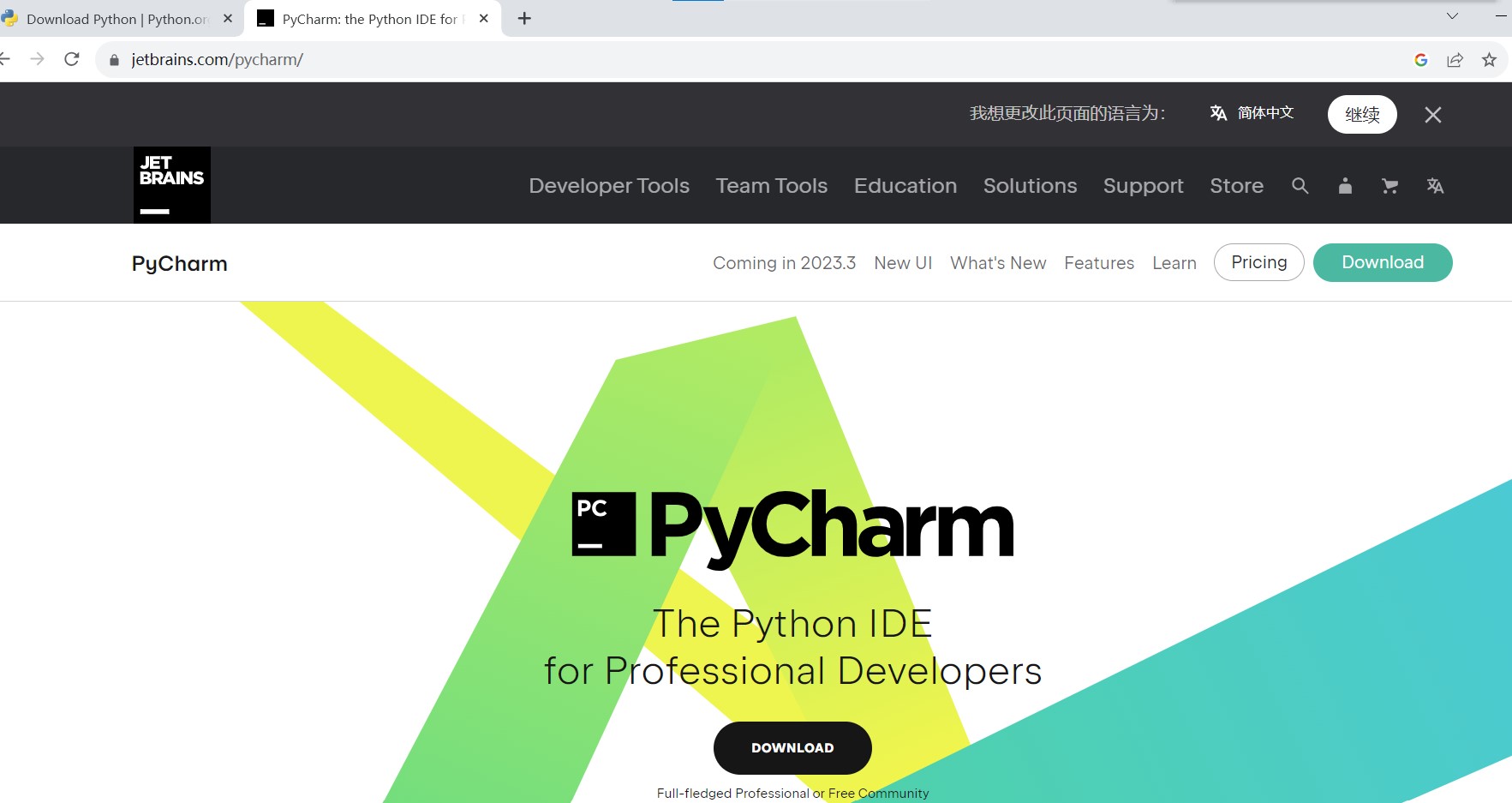Click the green Download button

[x=1383, y=262]
